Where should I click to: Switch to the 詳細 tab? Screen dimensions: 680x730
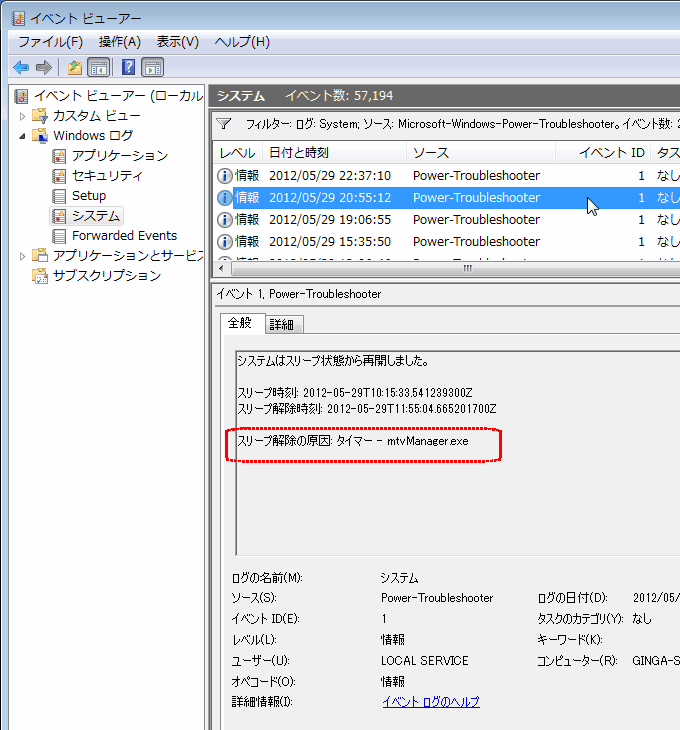click(x=284, y=324)
